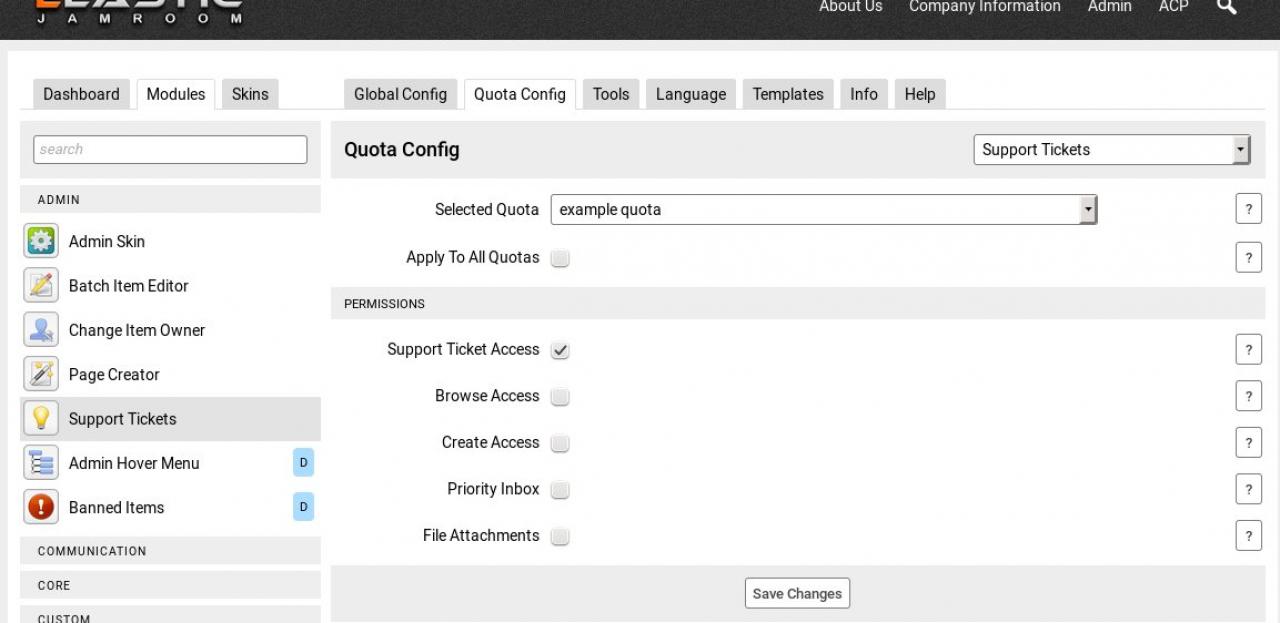Switch to the Global Config tab
This screenshot has height=623, width=1280.
point(400,94)
